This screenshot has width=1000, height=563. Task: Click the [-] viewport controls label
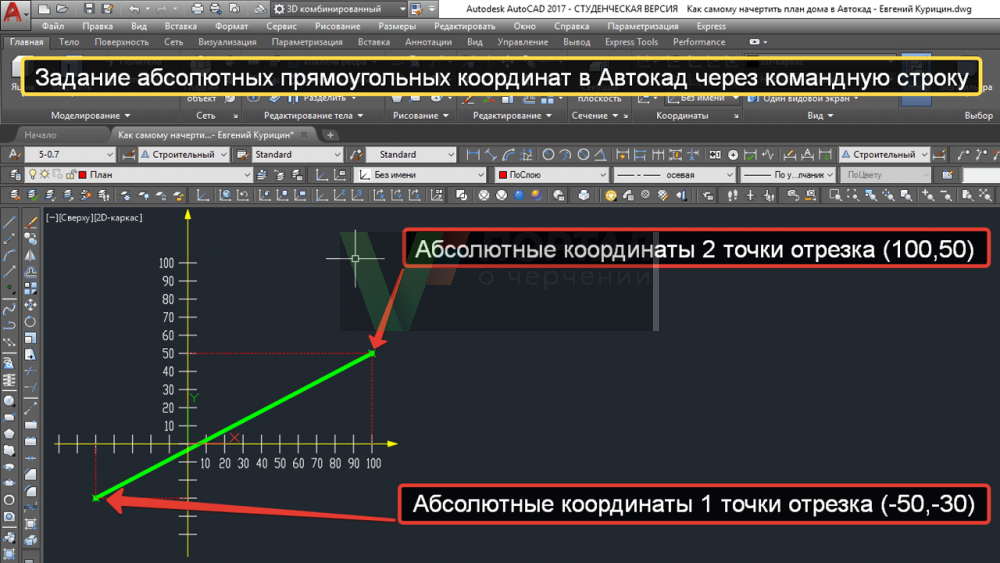(51, 217)
